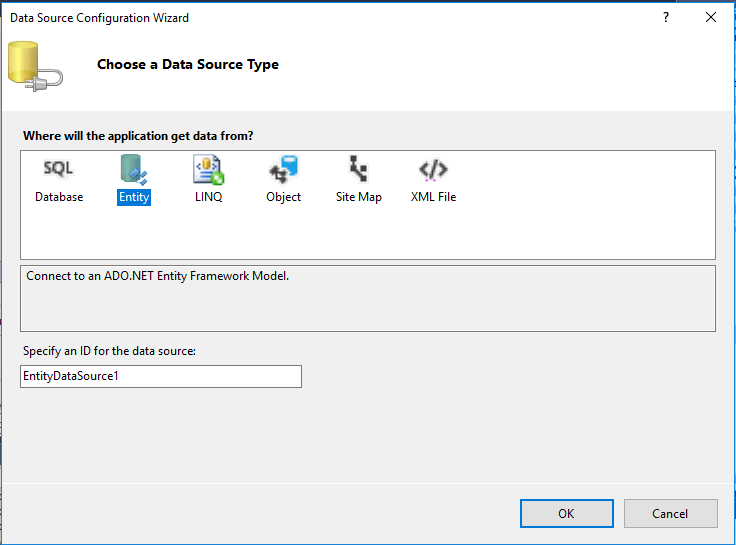The width and height of the screenshot is (736, 545).
Task: Click the "Site Map" label text
Action: pyautogui.click(x=358, y=197)
